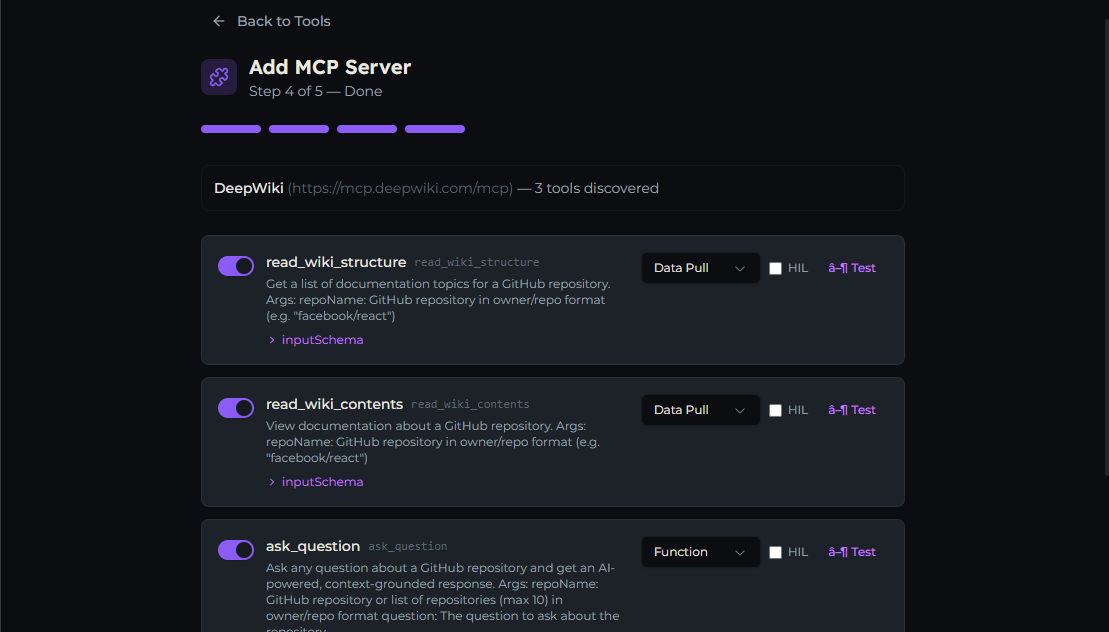This screenshot has width=1109, height=632.
Task: Turn off the ask_question toggle
Action: point(236,550)
